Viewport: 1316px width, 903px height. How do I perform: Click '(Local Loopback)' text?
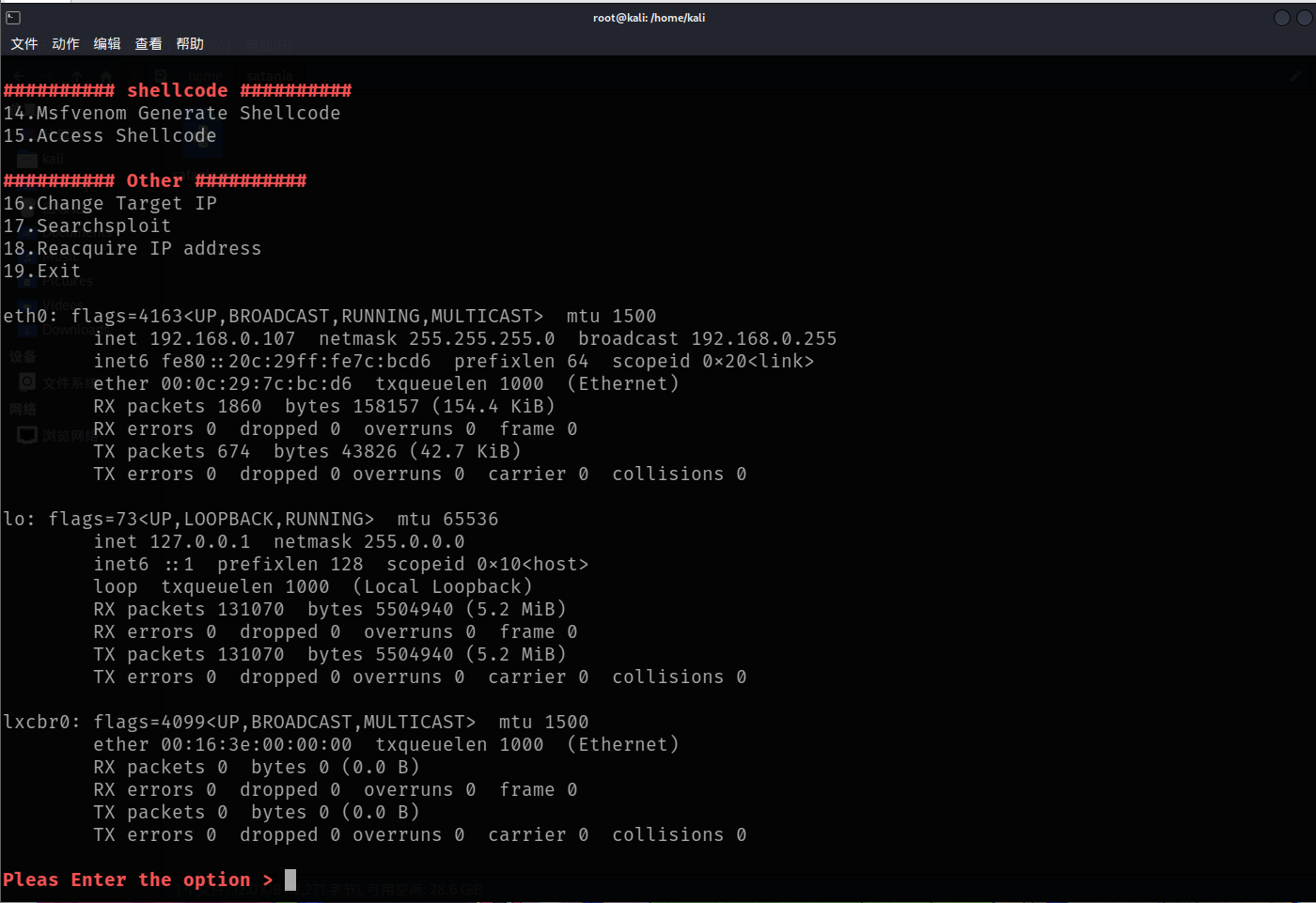(x=443, y=586)
